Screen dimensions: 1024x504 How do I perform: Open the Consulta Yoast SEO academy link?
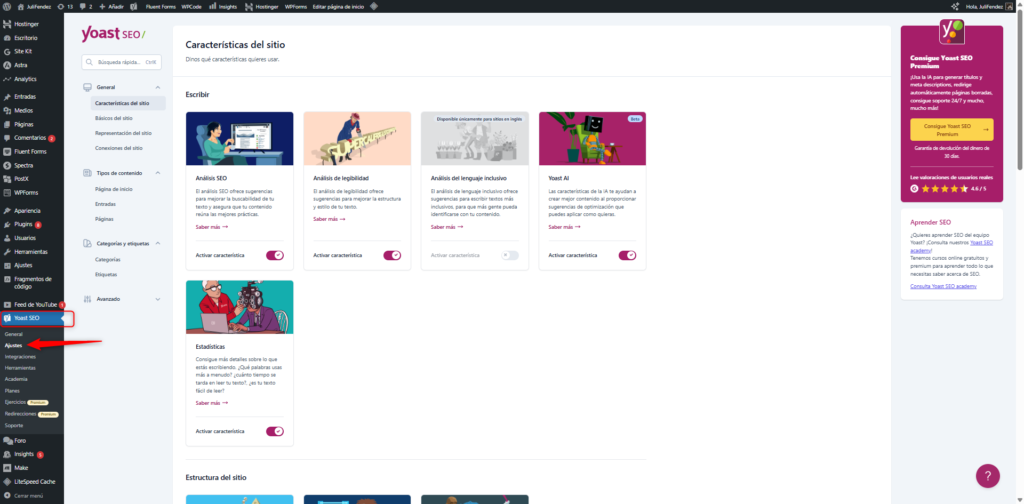click(x=943, y=286)
